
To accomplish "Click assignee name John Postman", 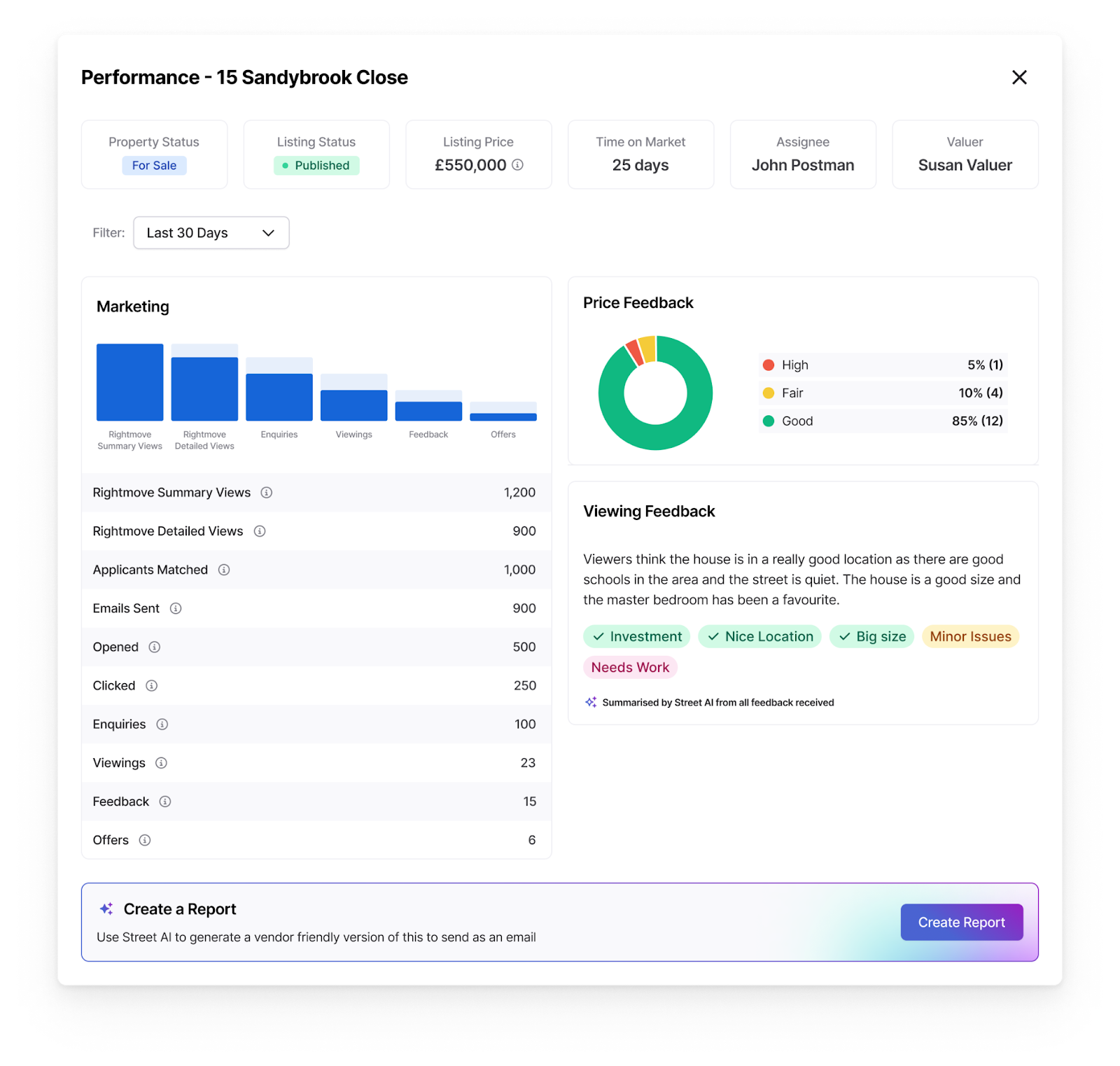I will (x=803, y=165).
